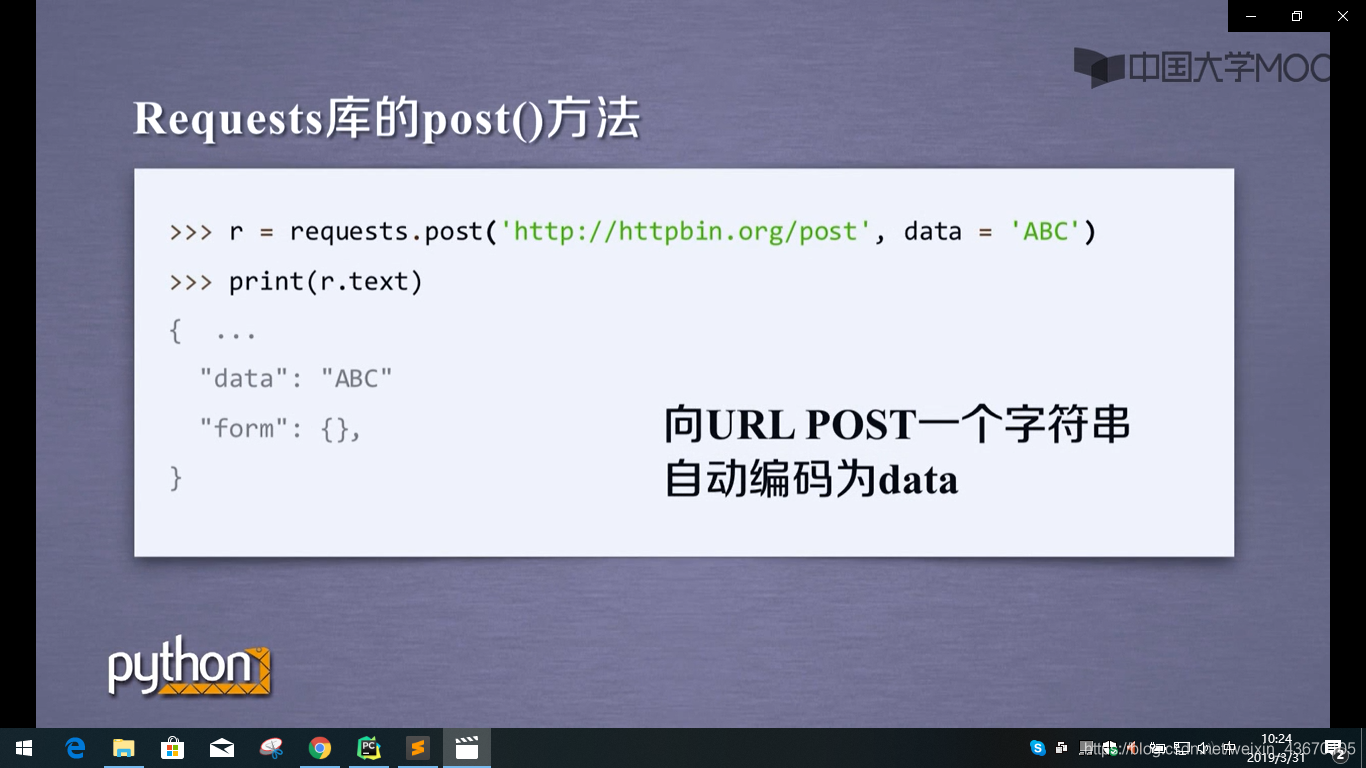
Task: Open the Snipping Tool taskbar icon
Action: coord(271,748)
